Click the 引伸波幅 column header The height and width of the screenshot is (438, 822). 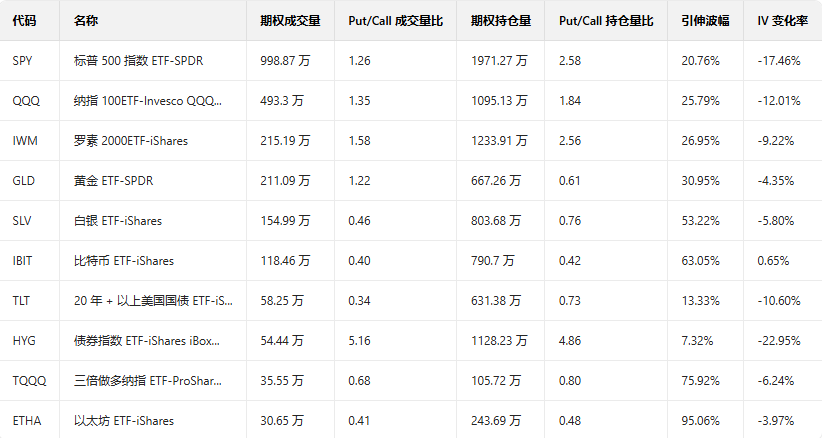click(702, 20)
